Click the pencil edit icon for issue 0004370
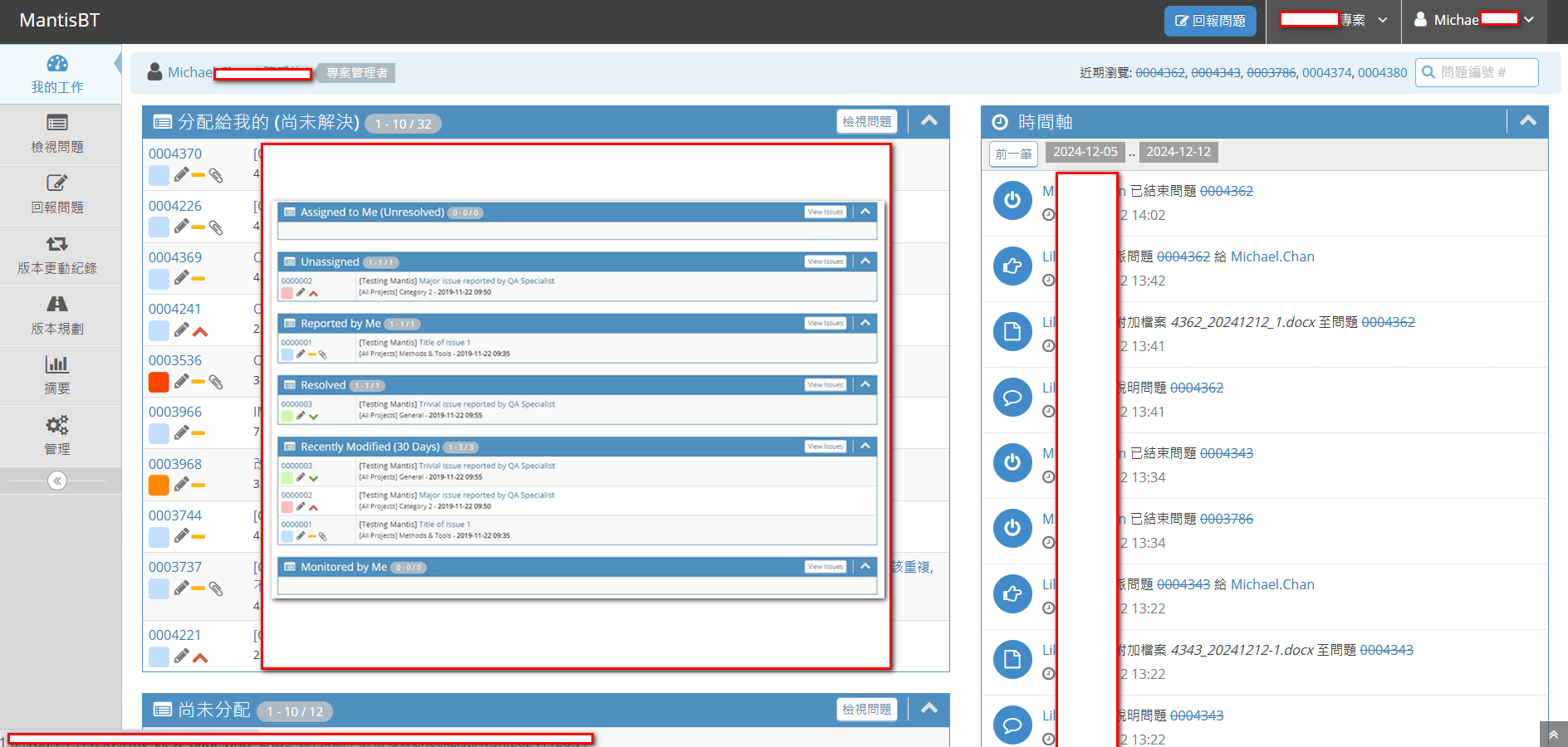Screen dimensions: 1568x747 [x=181, y=175]
